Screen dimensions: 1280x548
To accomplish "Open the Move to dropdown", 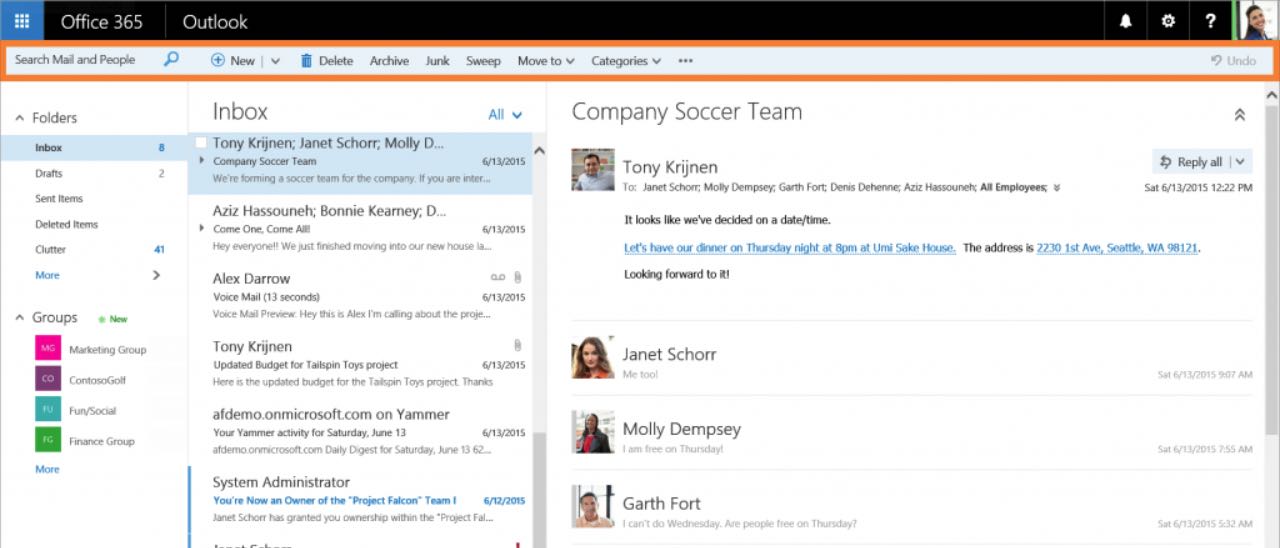I will tap(546, 61).
